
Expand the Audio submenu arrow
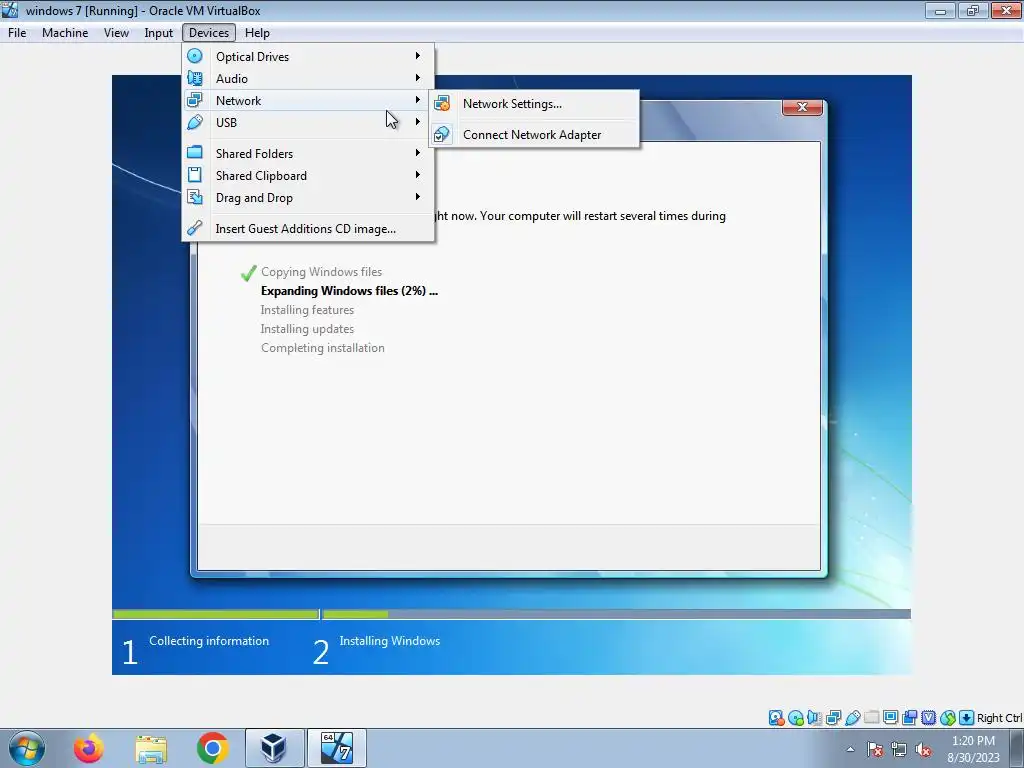coord(418,78)
